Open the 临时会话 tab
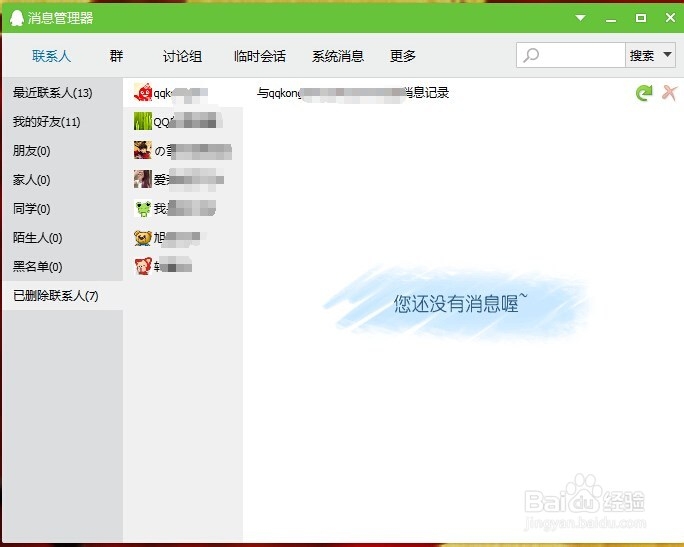This screenshot has width=684, height=547. click(x=260, y=56)
